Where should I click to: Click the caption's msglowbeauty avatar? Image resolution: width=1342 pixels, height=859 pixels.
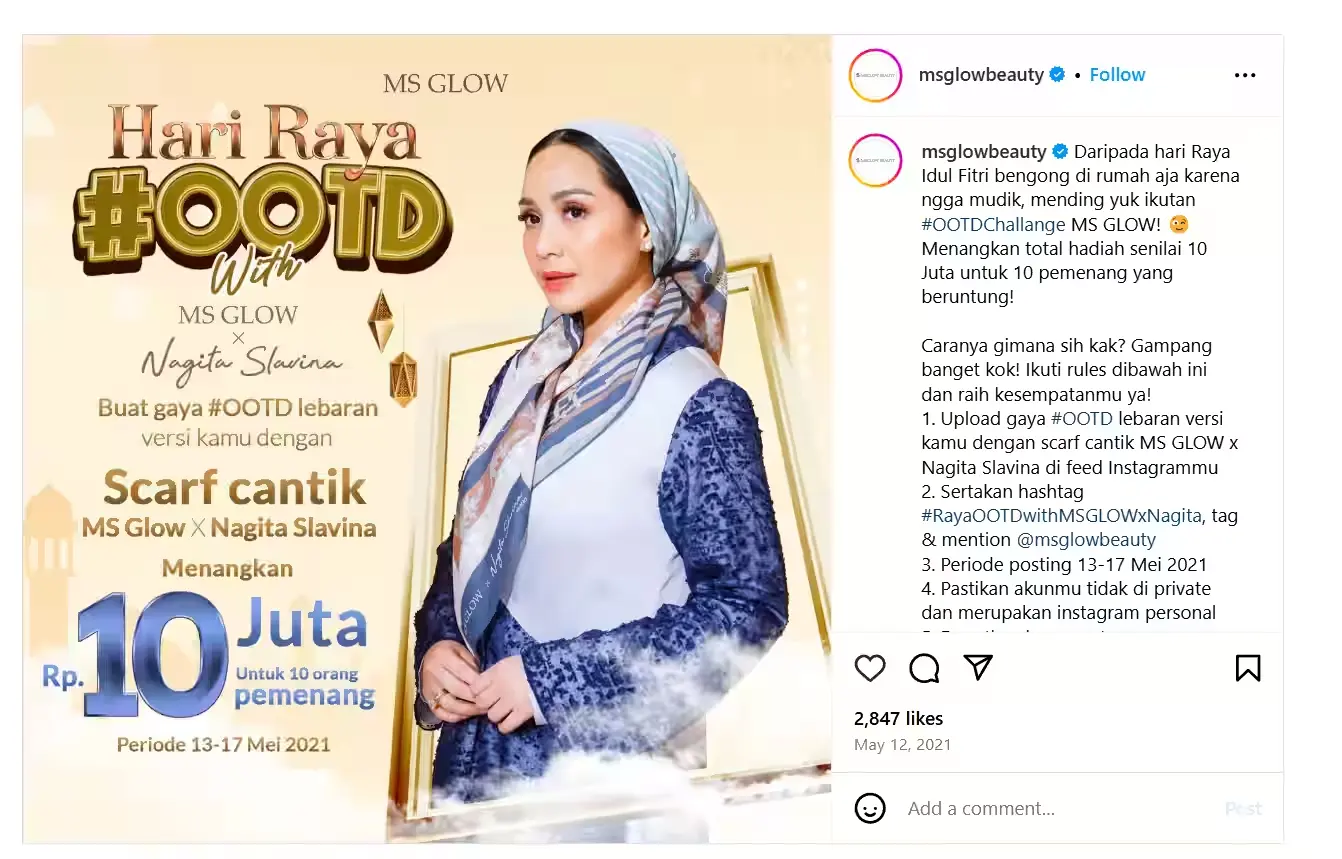[875, 160]
